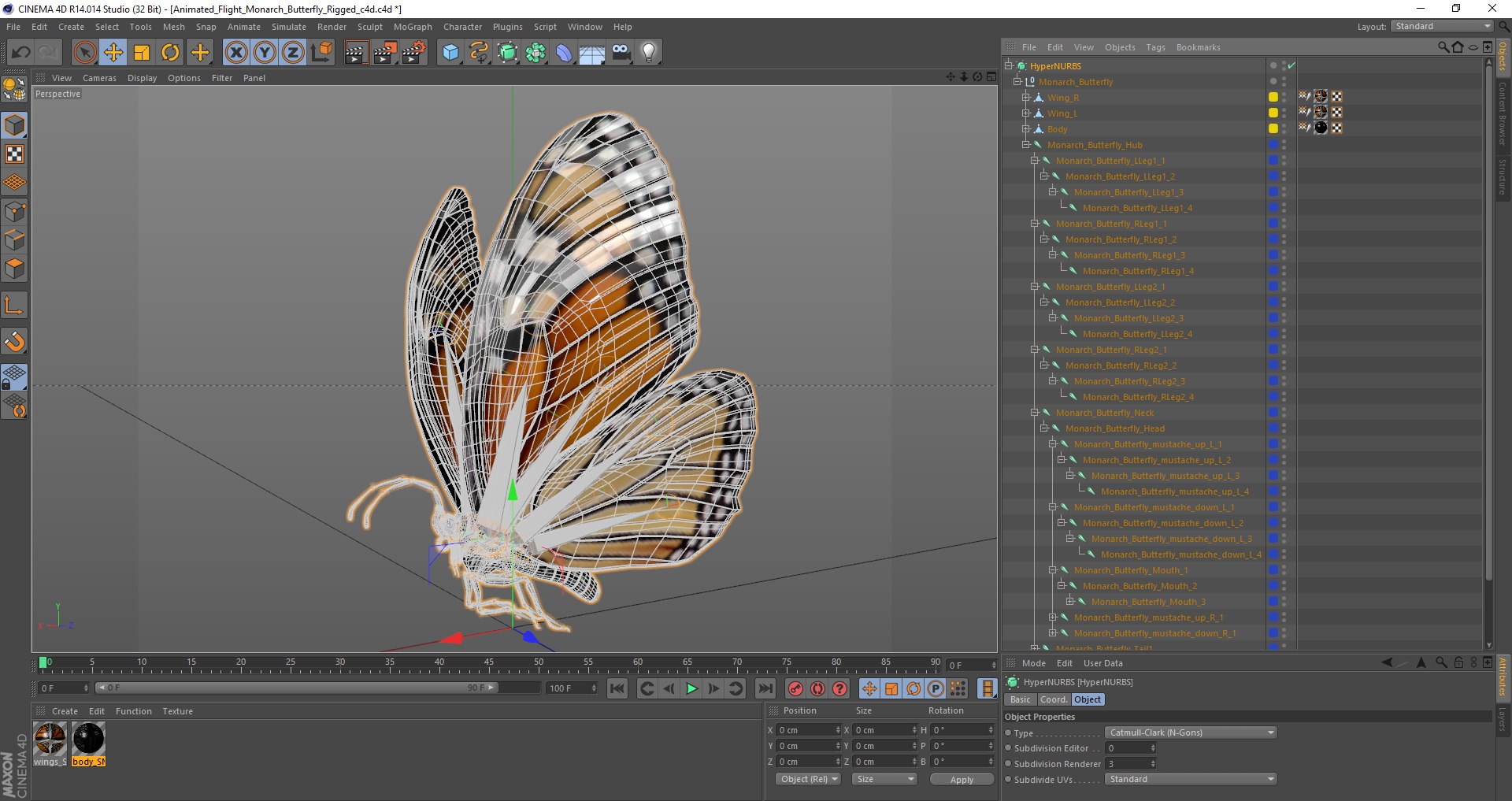Select the Polygons mode icon
Image resolution: width=1512 pixels, height=801 pixels.
(15, 269)
